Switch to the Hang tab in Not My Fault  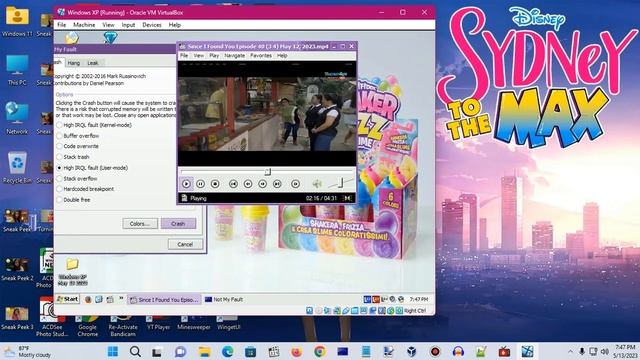click(73, 63)
